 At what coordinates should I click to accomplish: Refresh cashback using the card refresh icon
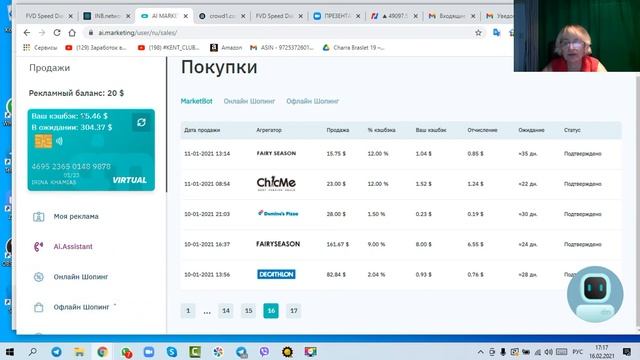click(x=141, y=122)
